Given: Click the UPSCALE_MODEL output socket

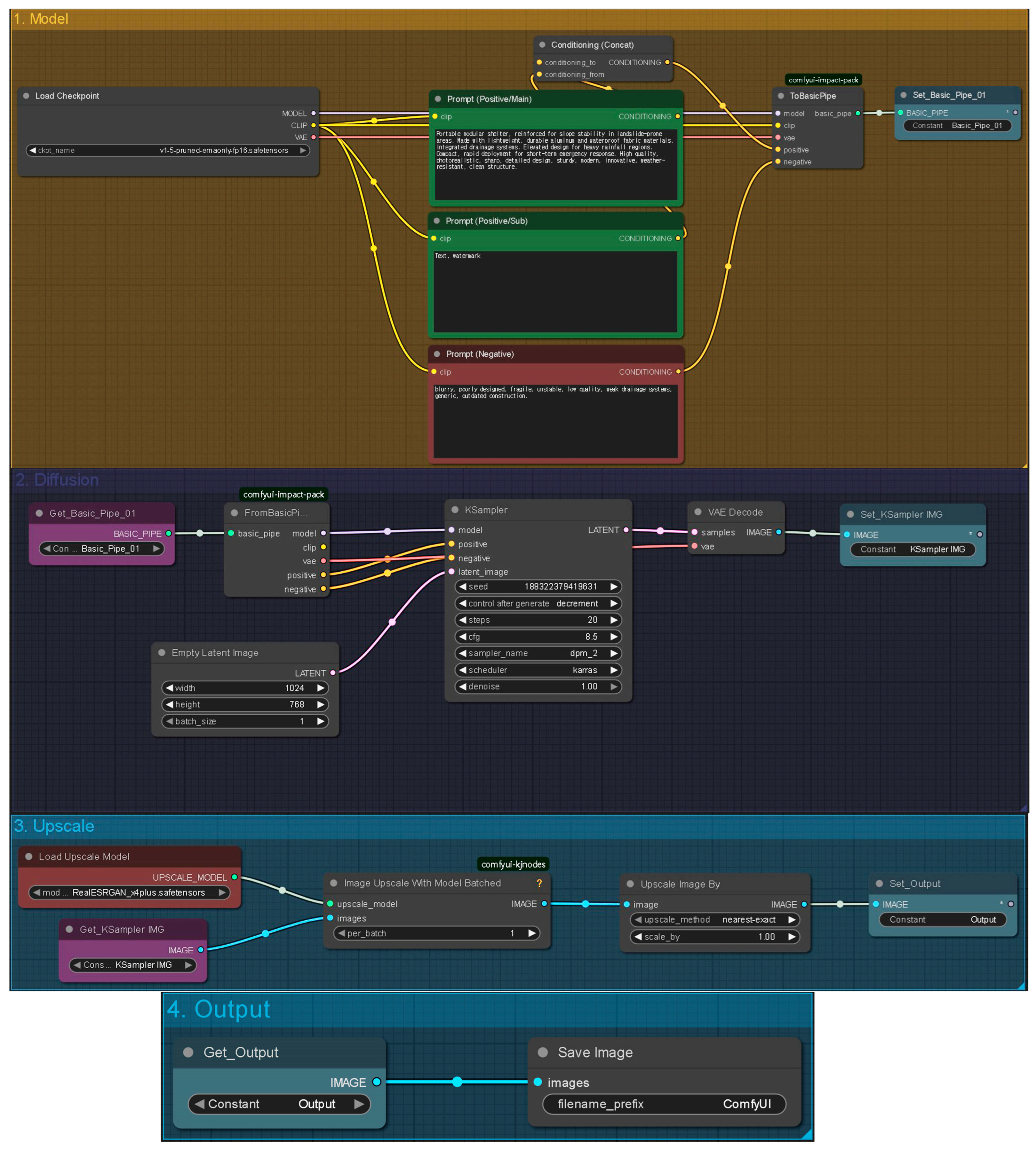Looking at the screenshot, I should click(235, 877).
